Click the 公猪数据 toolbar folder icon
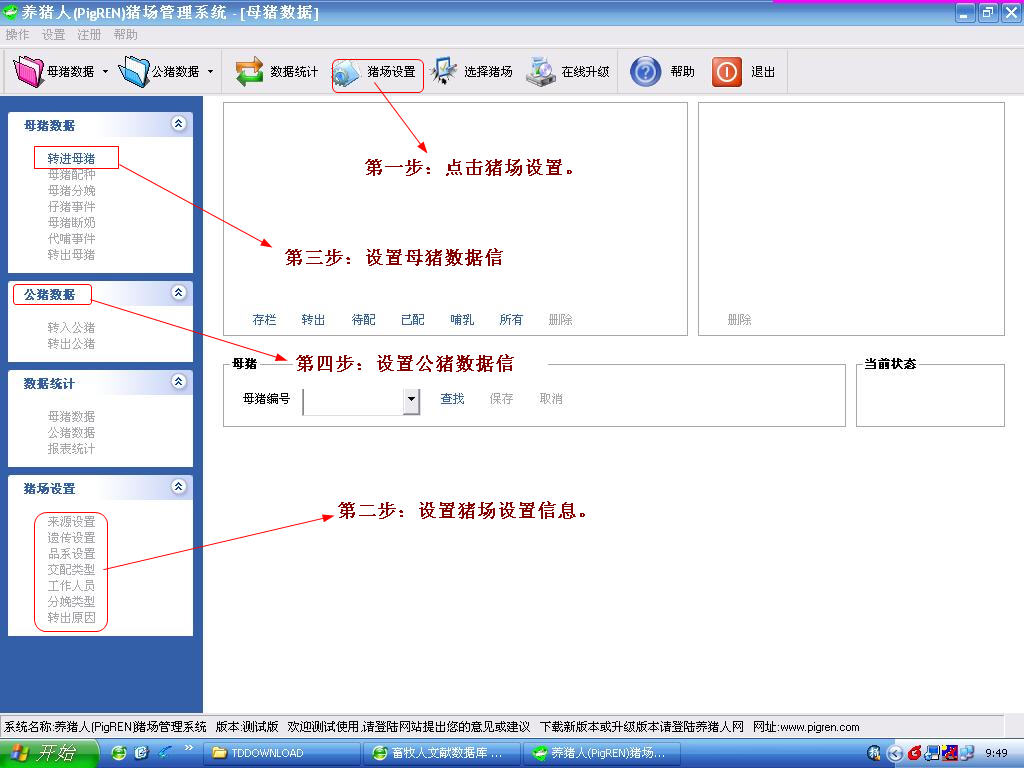The width and height of the screenshot is (1024, 768). pyautogui.click(x=133, y=72)
